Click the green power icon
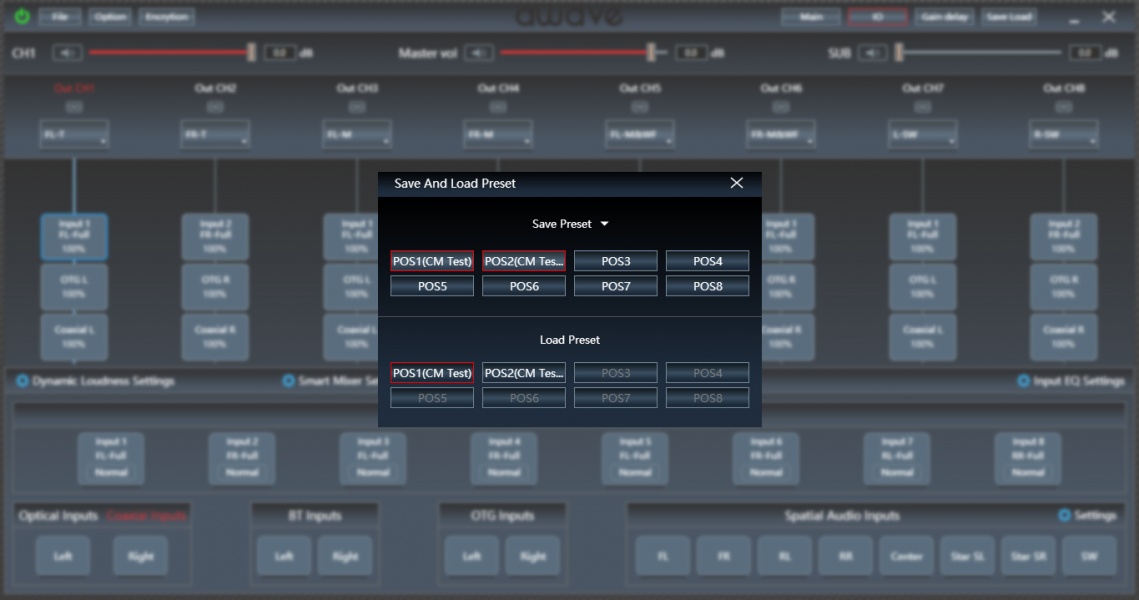This screenshot has width=1139, height=600. (21, 17)
